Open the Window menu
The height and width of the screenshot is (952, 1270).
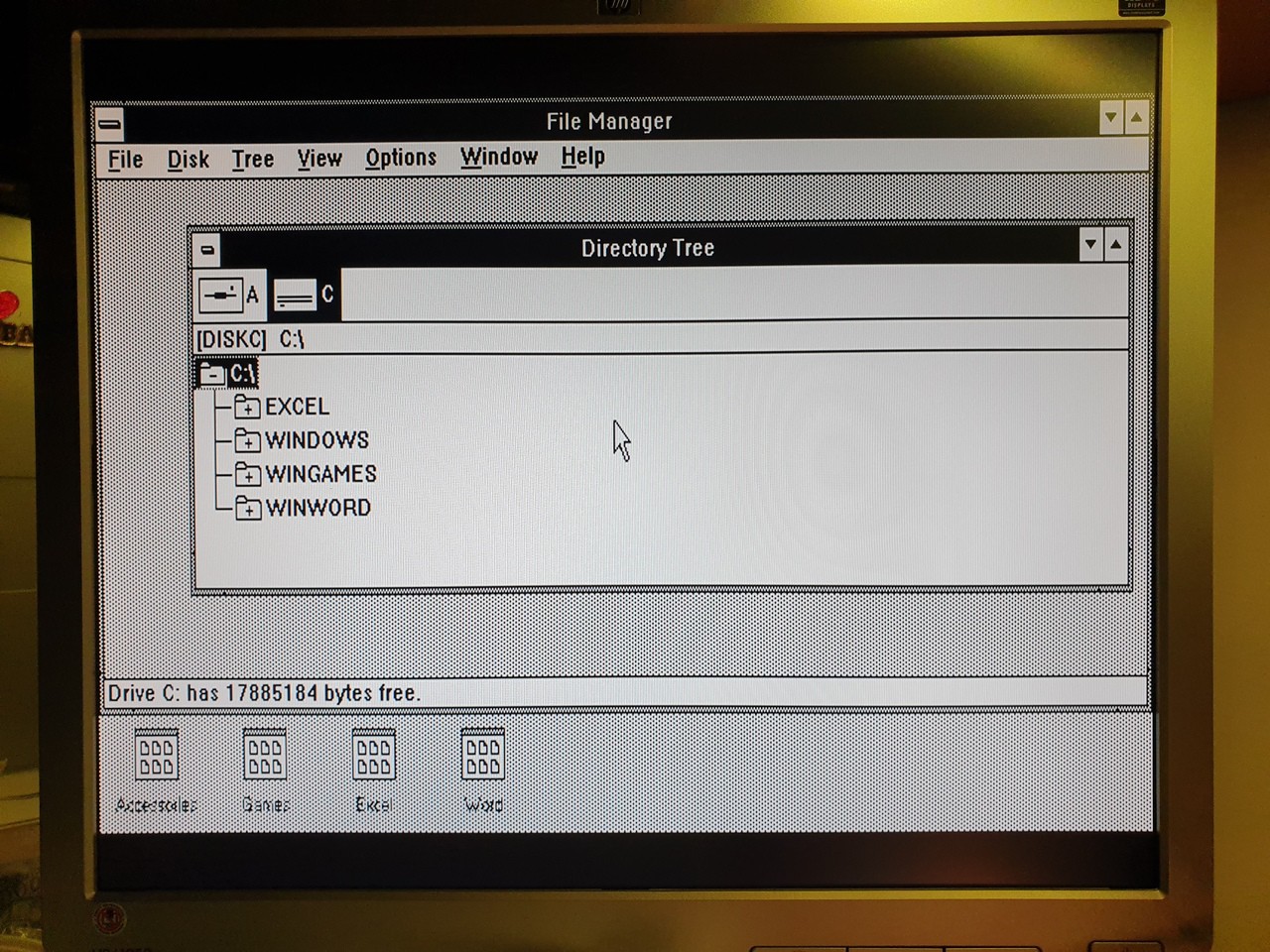click(499, 157)
